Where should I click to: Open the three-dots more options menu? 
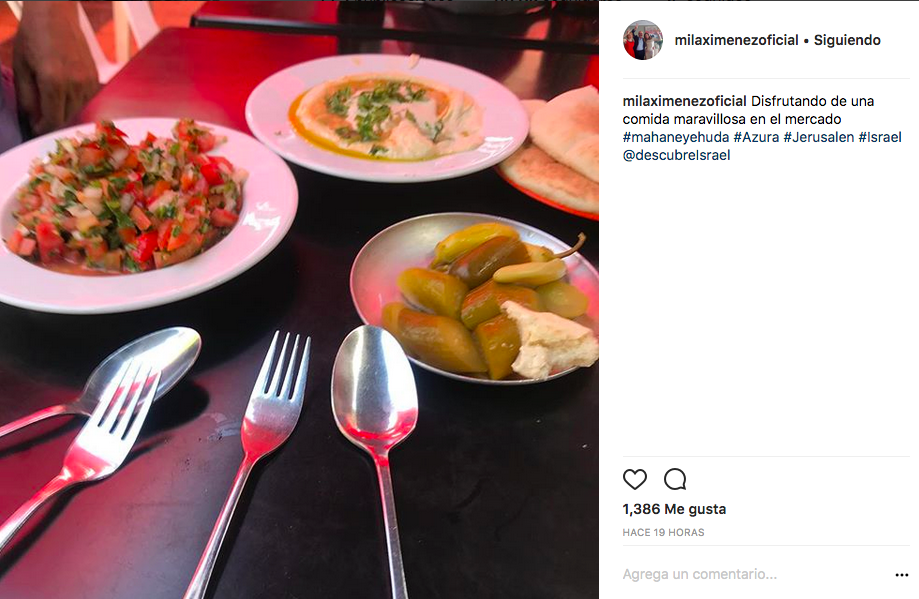click(x=901, y=575)
